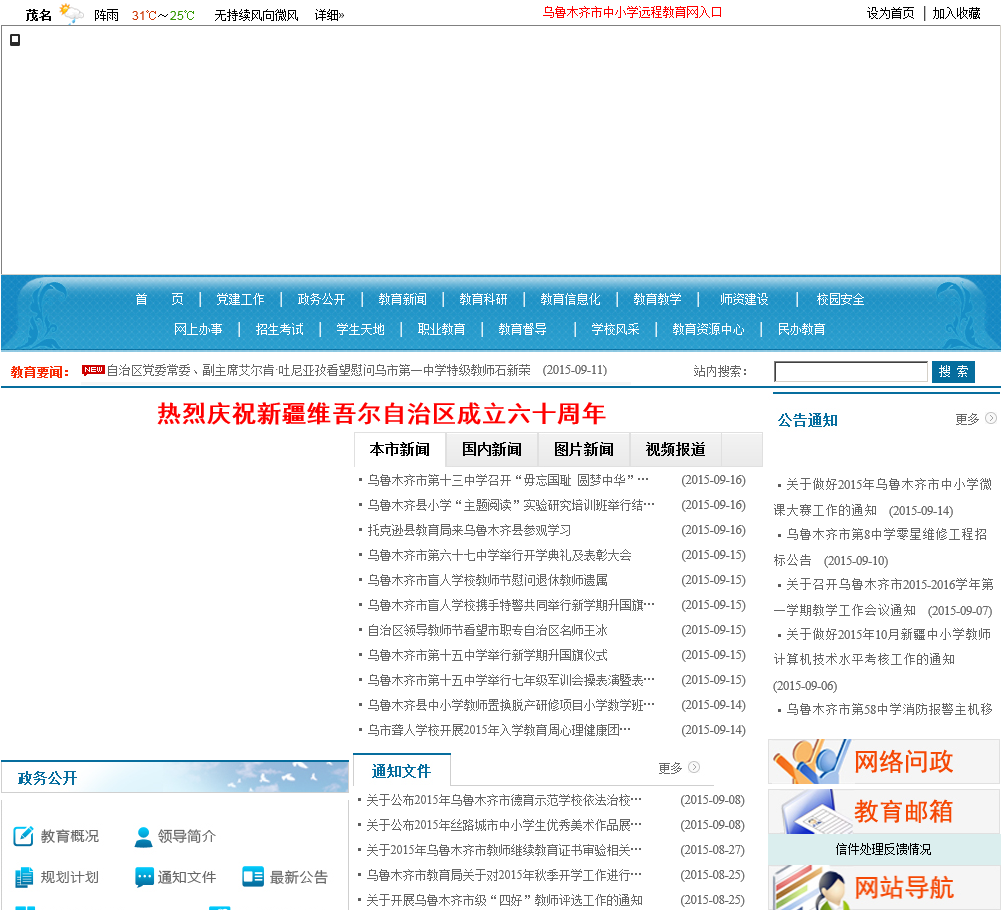The height and width of the screenshot is (910, 1001).
Task: Open 党建工作 in the navigation bar
Action: (x=240, y=299)
